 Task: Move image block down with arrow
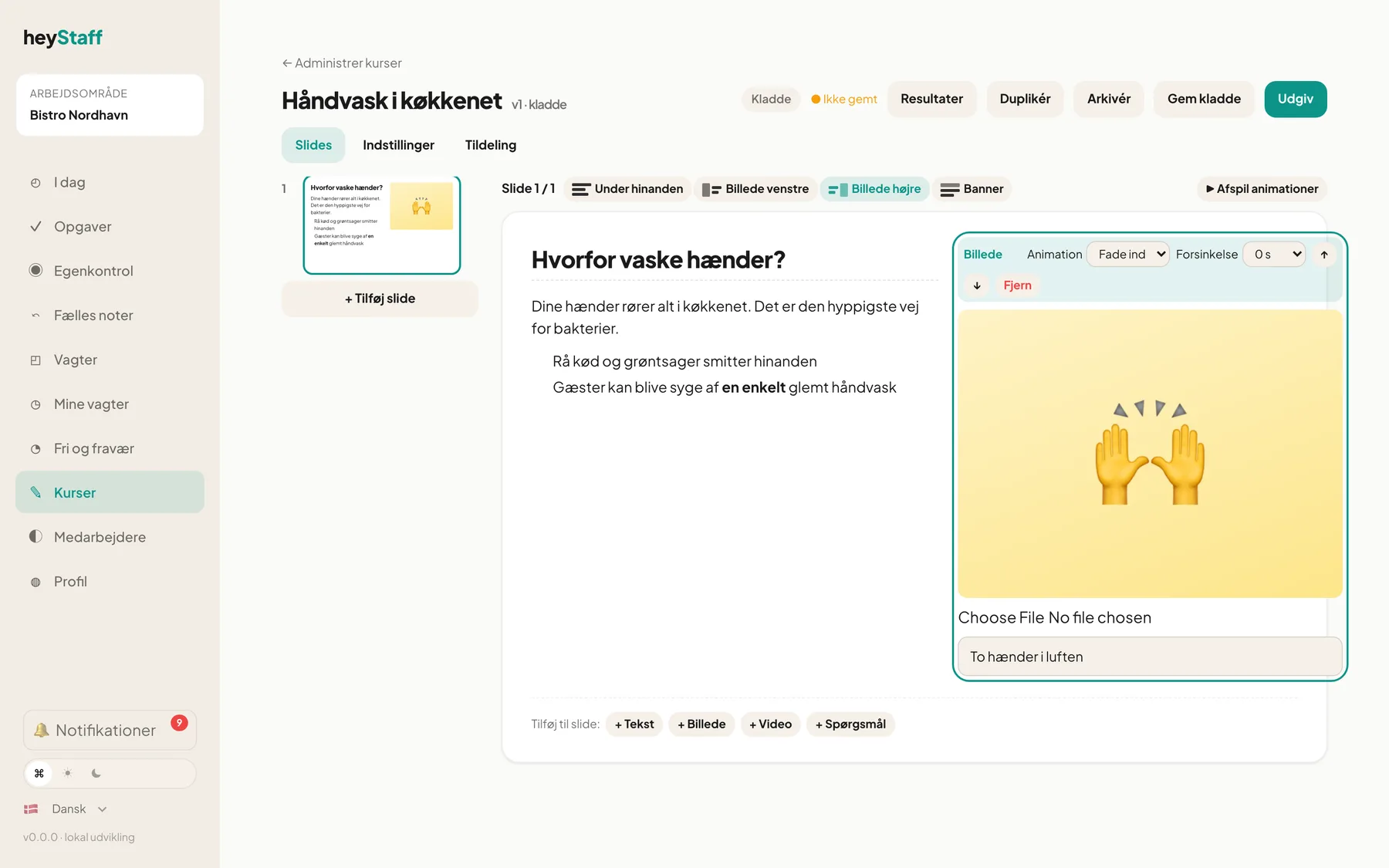(977, 285)
